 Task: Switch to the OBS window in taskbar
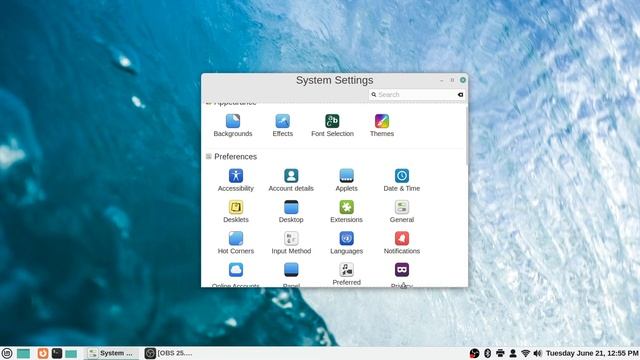point(169,353)
